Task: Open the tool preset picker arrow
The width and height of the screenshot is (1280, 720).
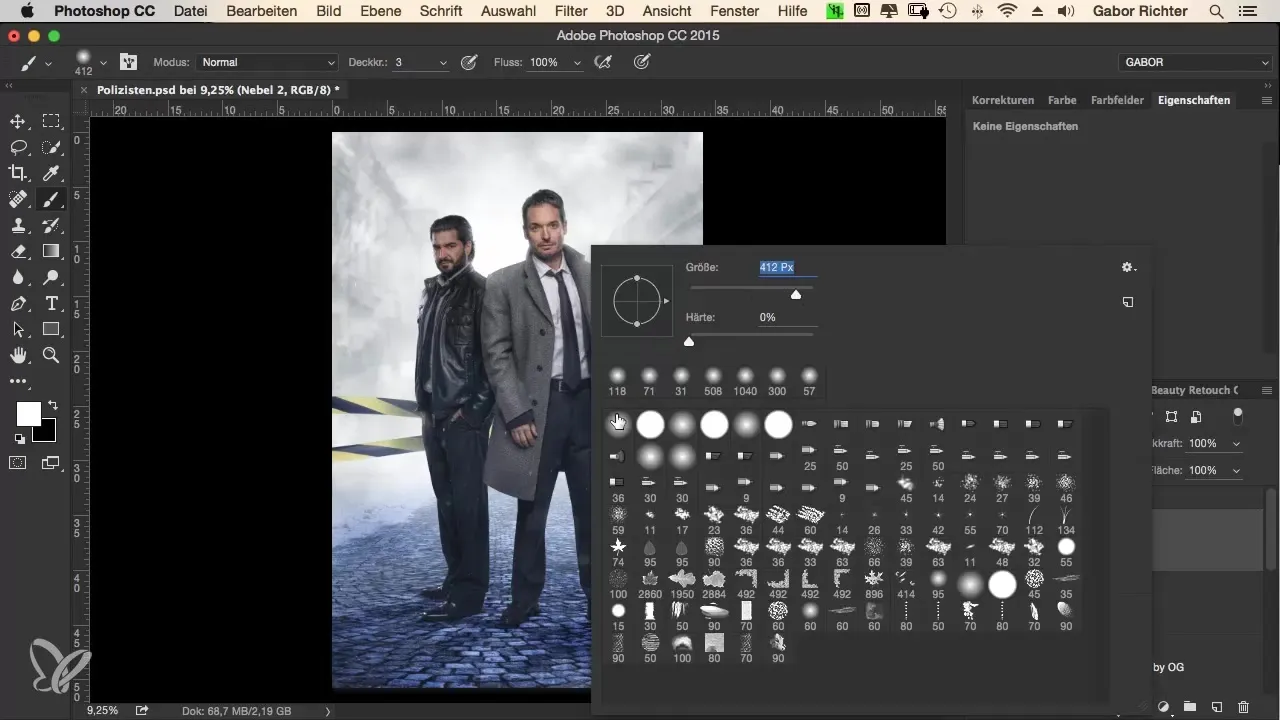Action: [47, 62]
